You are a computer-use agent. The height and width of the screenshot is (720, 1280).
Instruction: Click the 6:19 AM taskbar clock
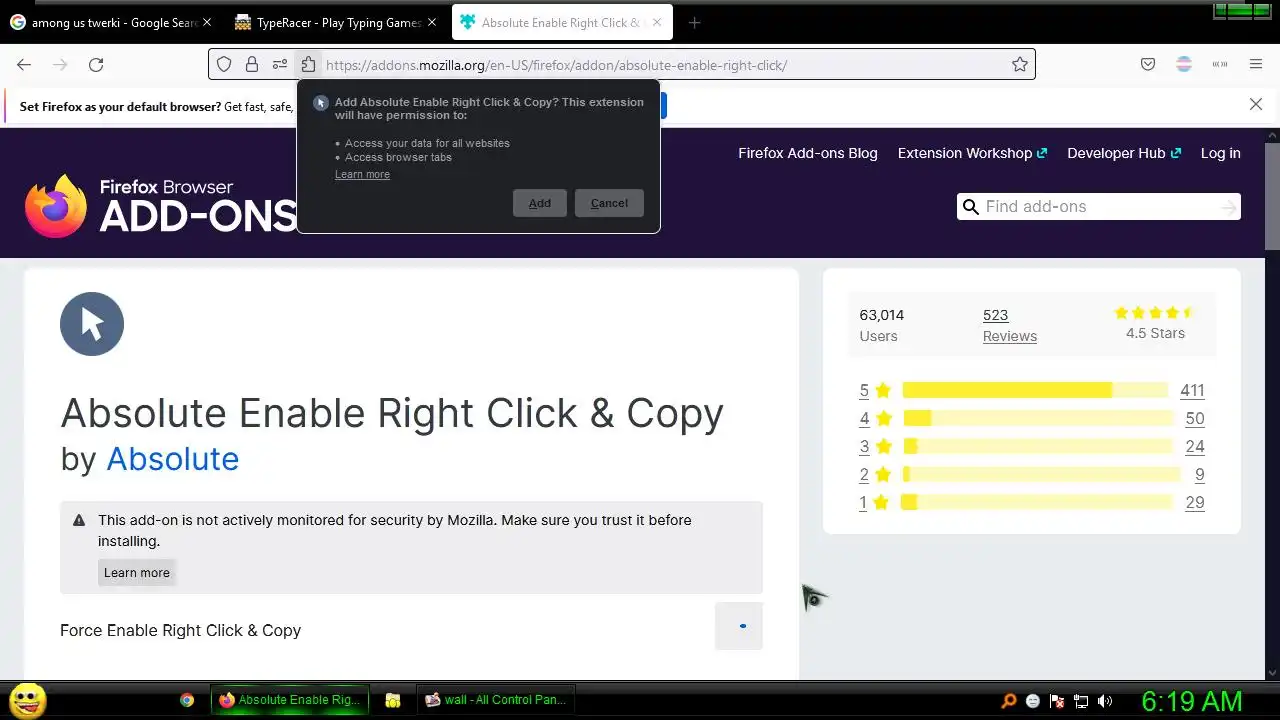coord(1192,701)
